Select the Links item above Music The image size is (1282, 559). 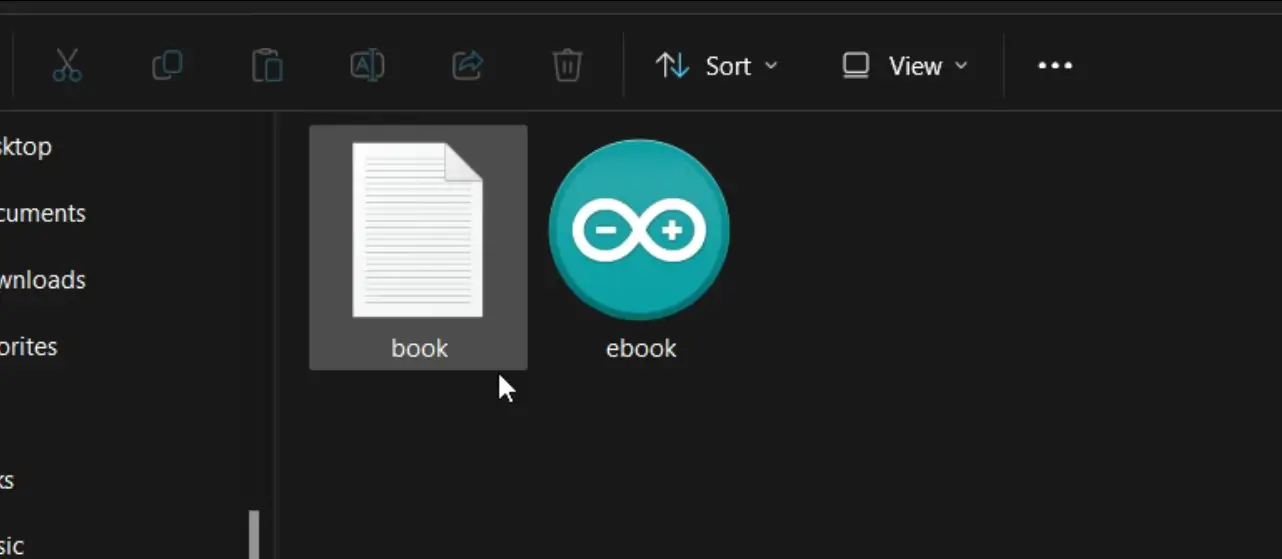coord(8,480)
